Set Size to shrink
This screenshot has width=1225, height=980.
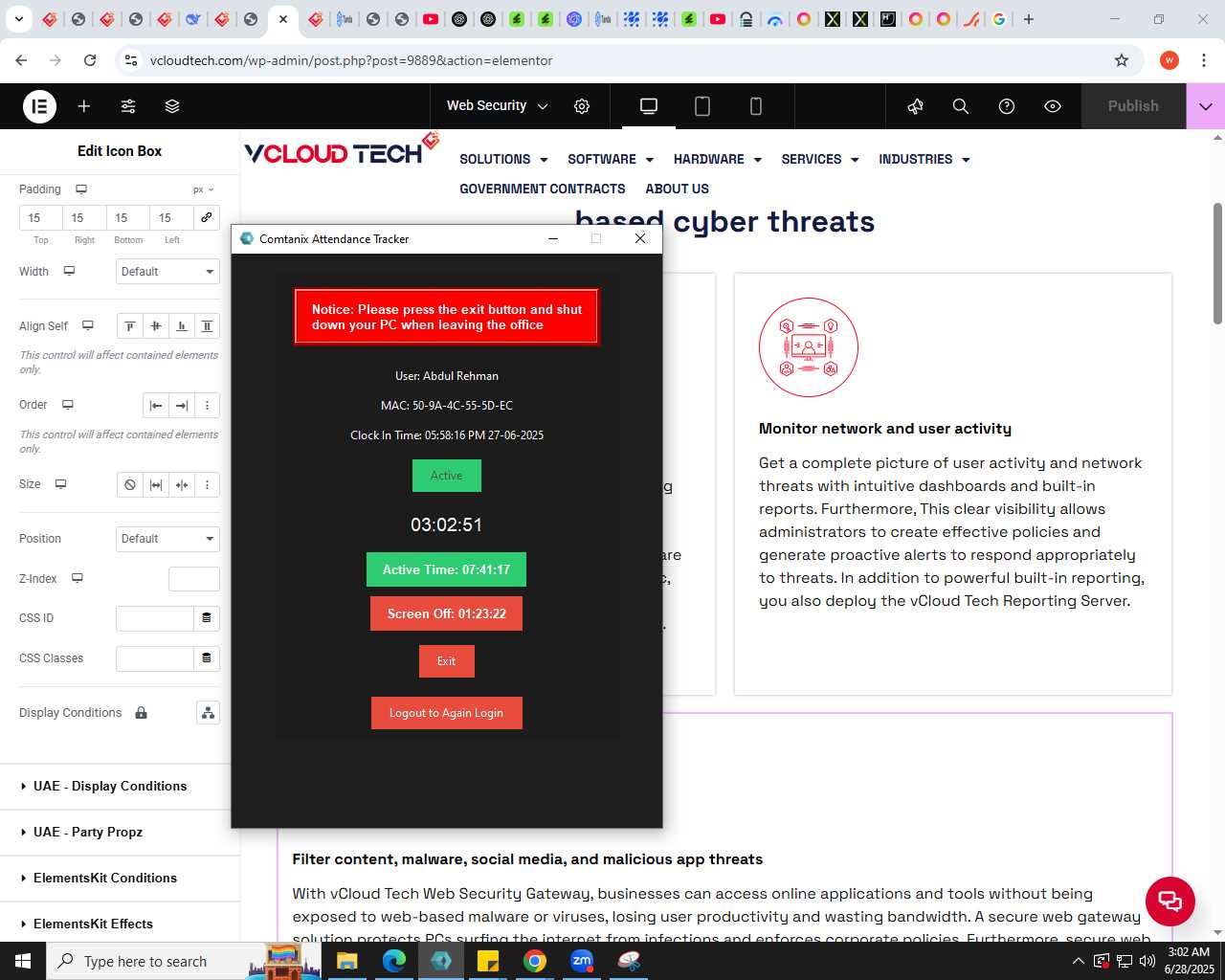point(182,485)
